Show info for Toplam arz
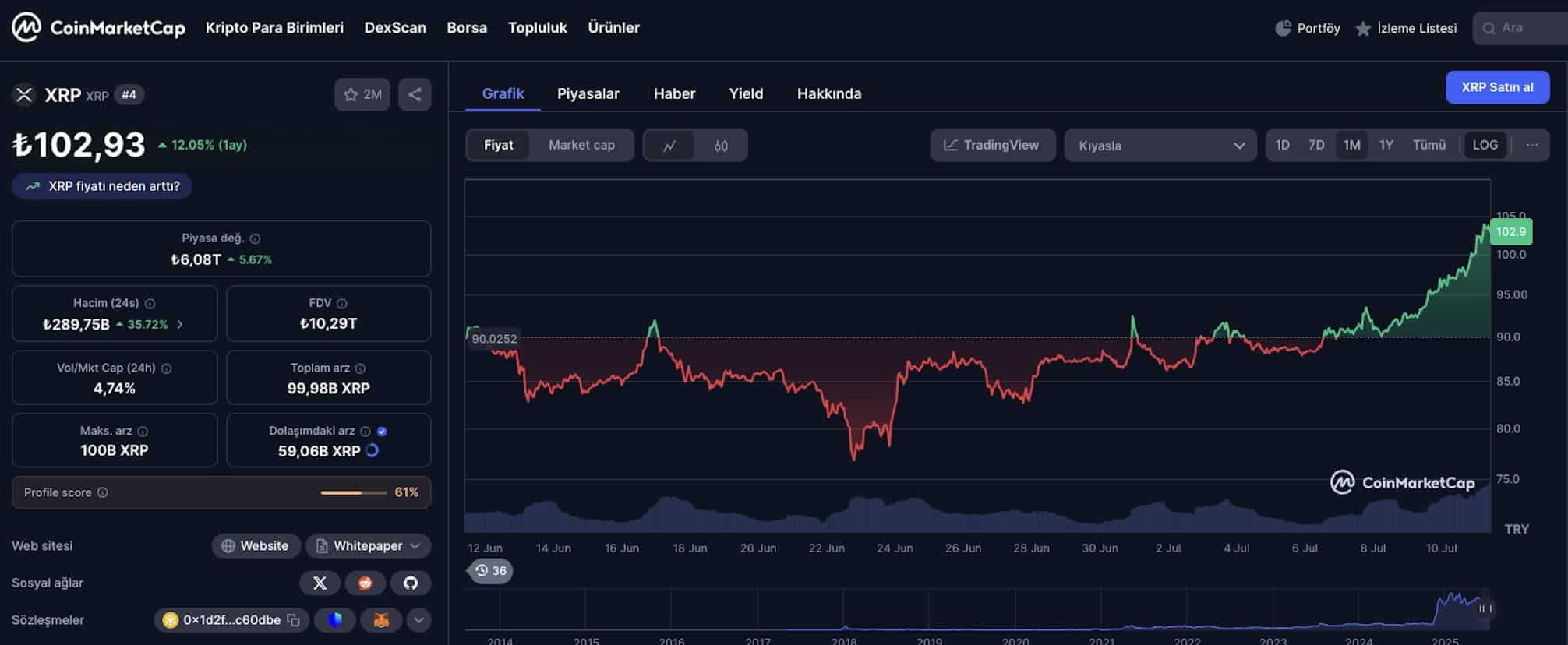1568x645 pixels. click(360, 368)
